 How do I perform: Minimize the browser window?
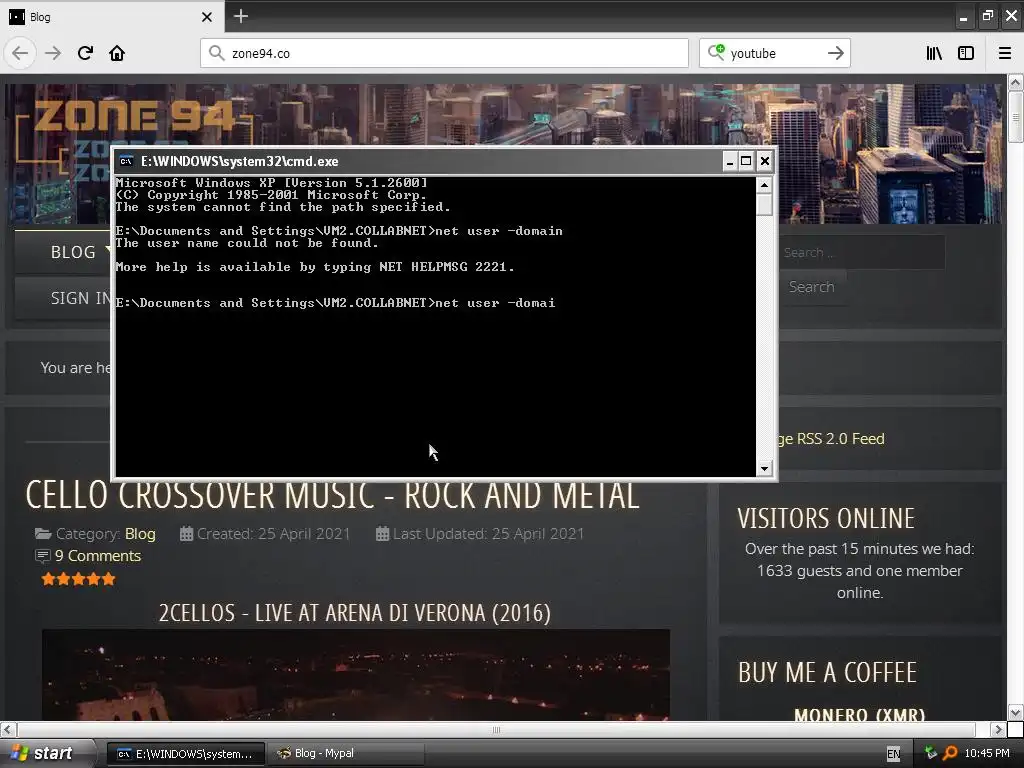coord(963,17)
